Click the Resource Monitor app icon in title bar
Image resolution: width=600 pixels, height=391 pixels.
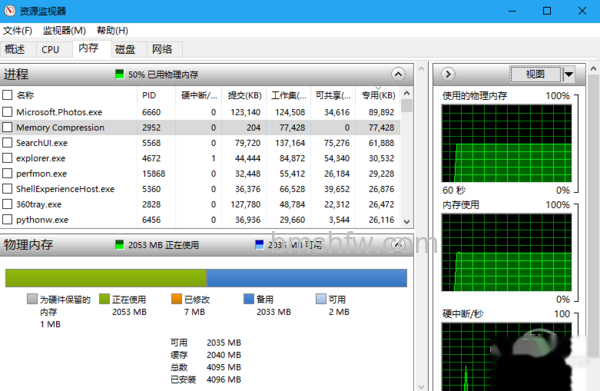pos(10,11)
